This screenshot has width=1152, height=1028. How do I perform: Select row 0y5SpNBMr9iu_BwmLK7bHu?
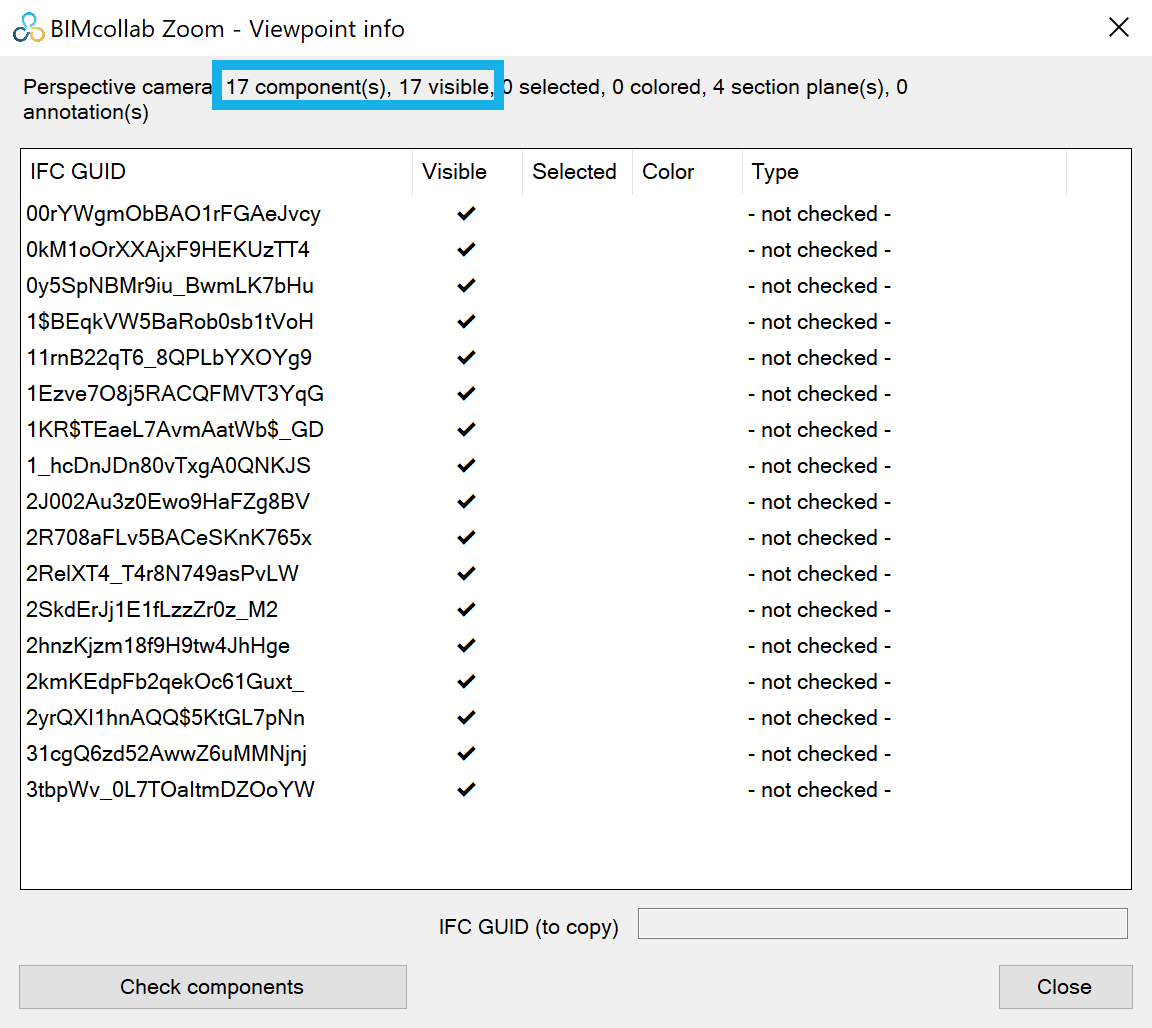tap(576, 286)
